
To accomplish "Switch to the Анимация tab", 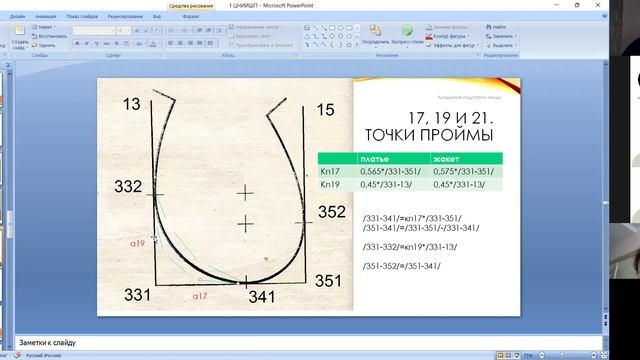I will point(45,16).
